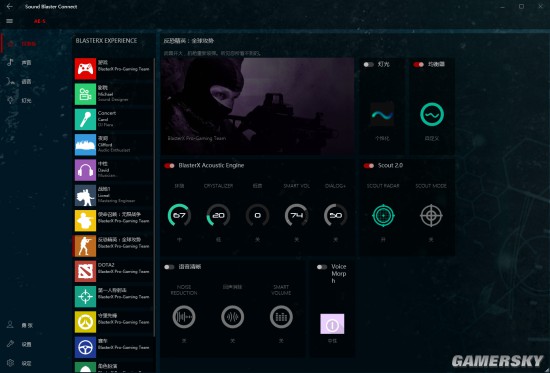Click the Smart Volume bars icon
Viewport: 550px width, 373px height.
point(281,317)
